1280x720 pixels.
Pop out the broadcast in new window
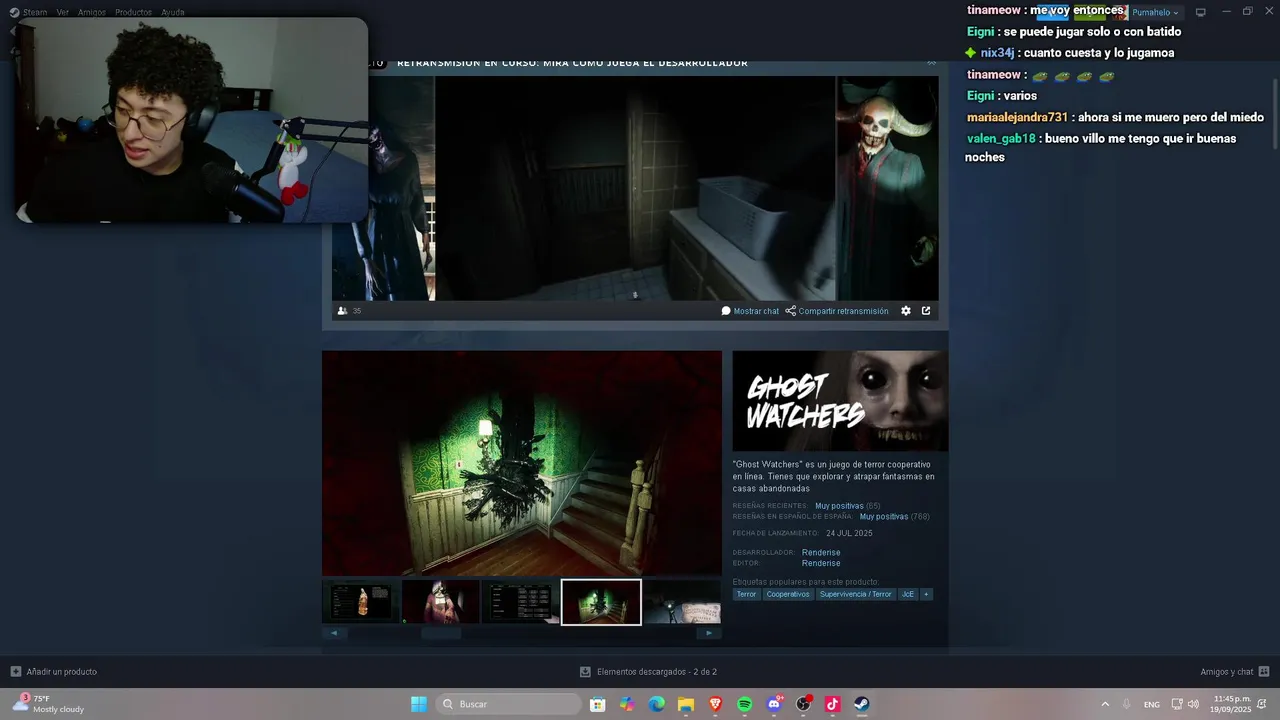[926, 311]
